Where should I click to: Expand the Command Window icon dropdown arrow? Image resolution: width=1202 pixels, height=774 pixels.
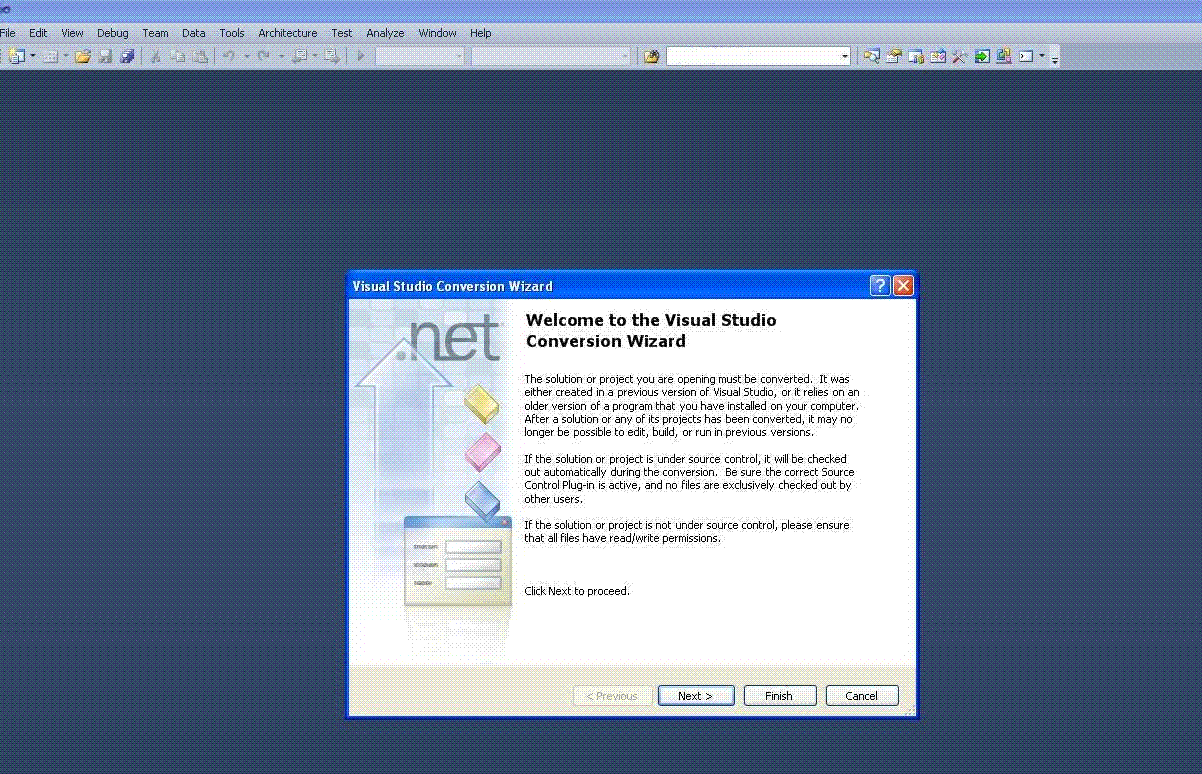click(x=1042, y=56)
